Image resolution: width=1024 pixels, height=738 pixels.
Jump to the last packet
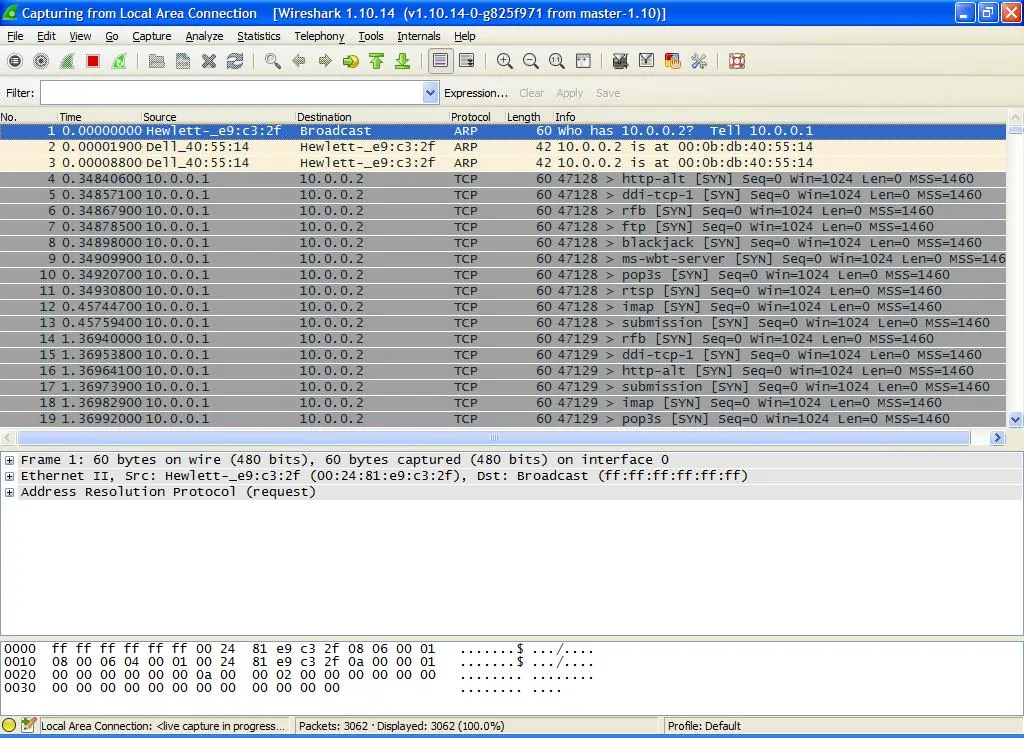click(x=403, y=61)
